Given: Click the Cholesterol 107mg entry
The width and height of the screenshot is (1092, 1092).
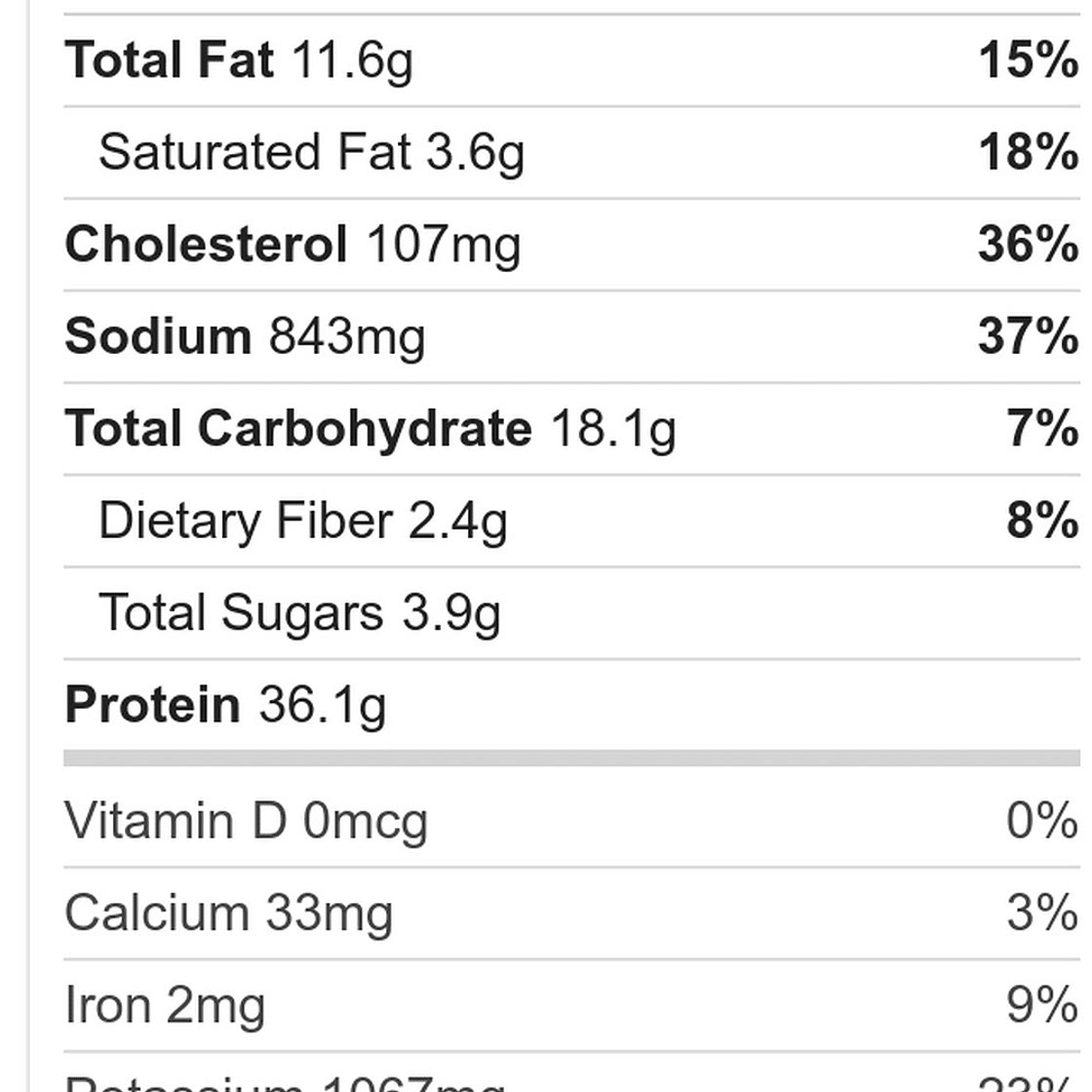Looking at the screenshot, I should [292, 245].
